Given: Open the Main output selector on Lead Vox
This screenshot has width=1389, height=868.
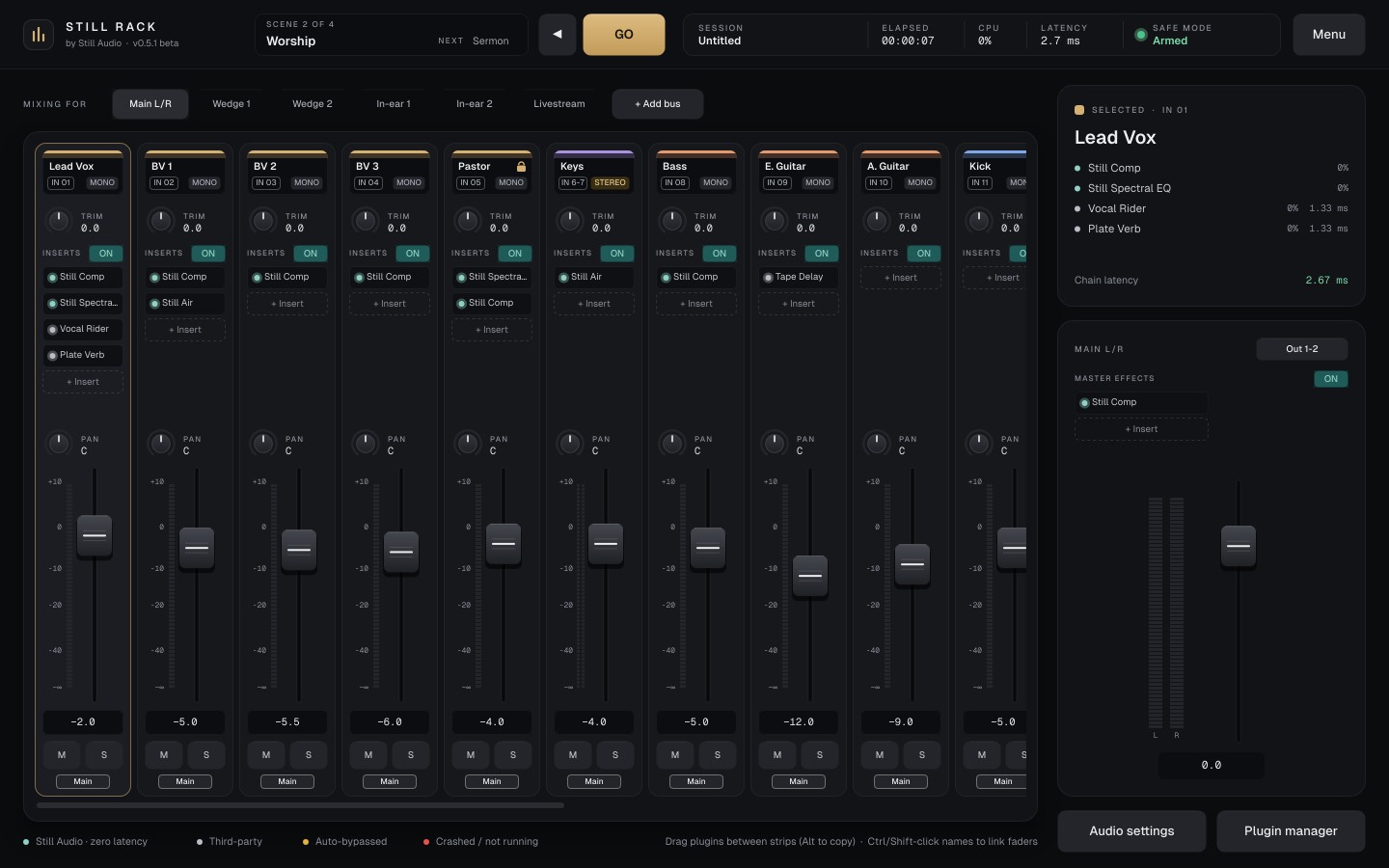Looking at the screenshot, I should click(83, 782).
